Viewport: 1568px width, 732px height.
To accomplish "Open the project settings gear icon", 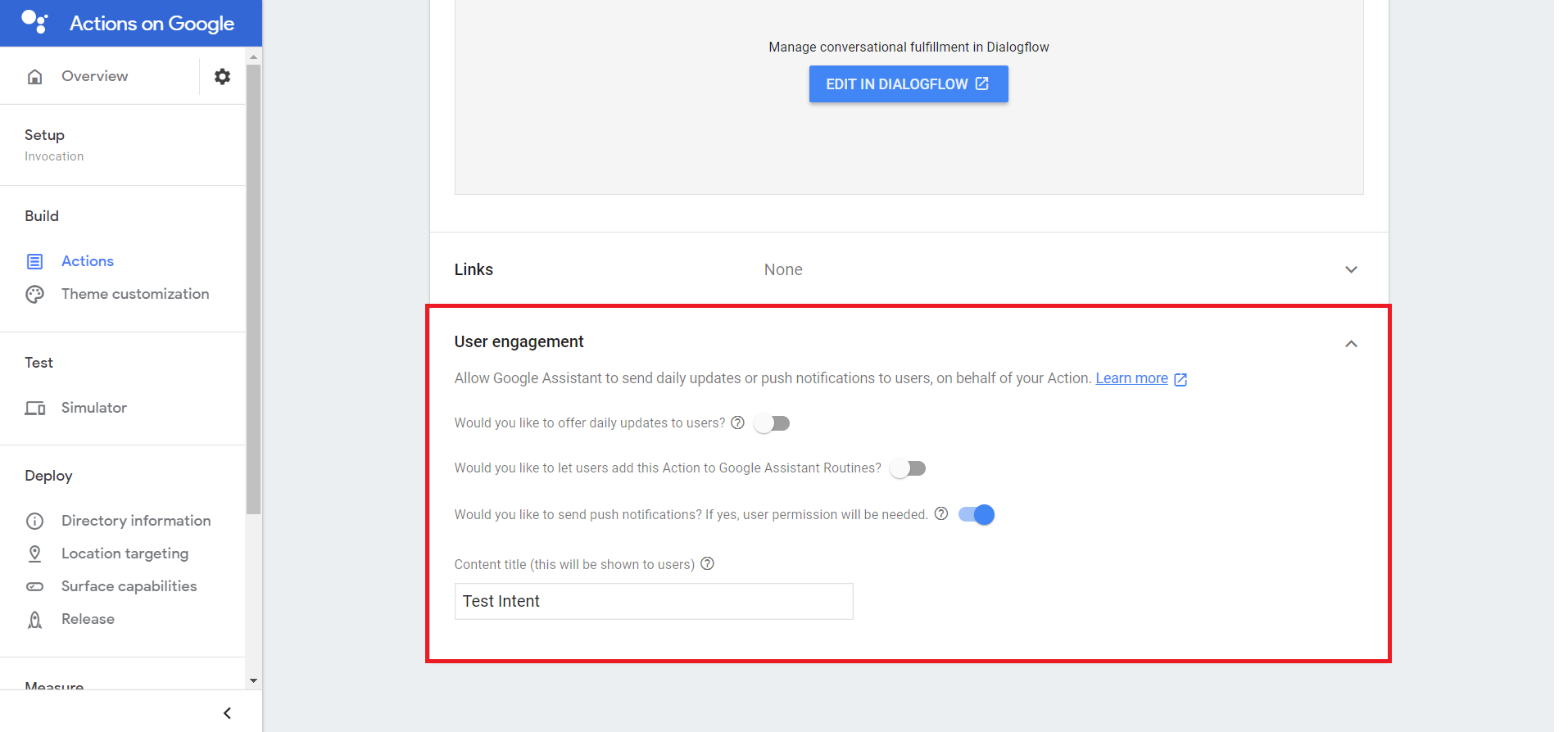I will (222, 76).
